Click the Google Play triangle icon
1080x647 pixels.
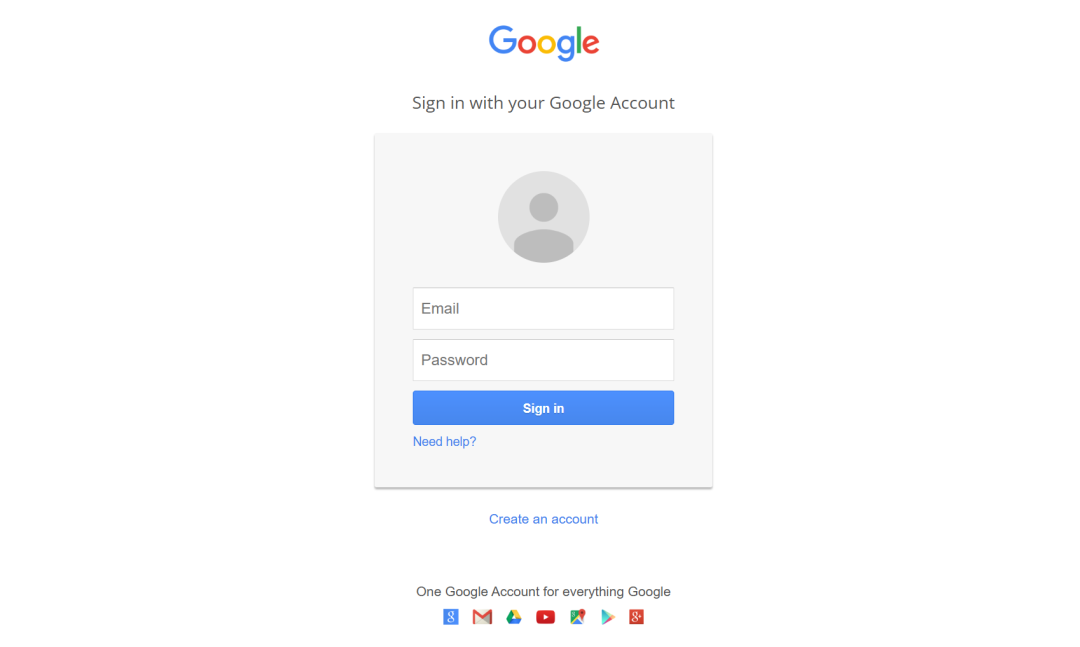point(608,617)
